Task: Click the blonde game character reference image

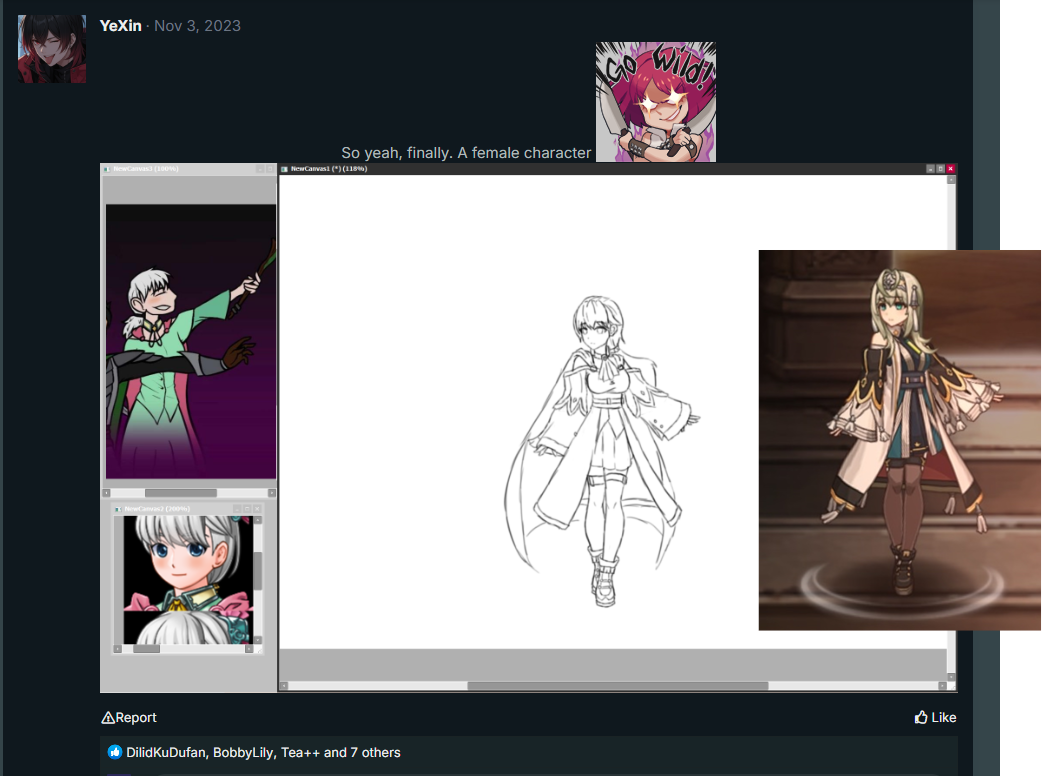Action: (x=900, y=440)
